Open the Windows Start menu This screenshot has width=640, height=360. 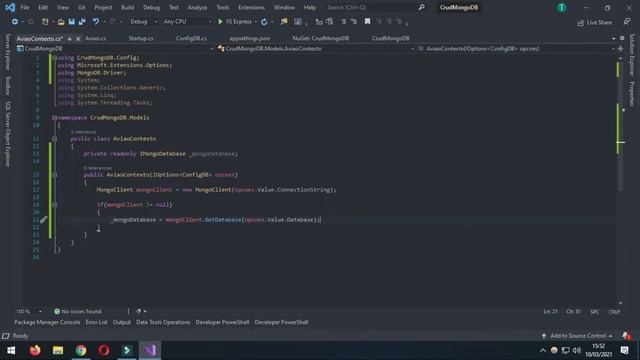pyautogui.click(x=11, y=350)
